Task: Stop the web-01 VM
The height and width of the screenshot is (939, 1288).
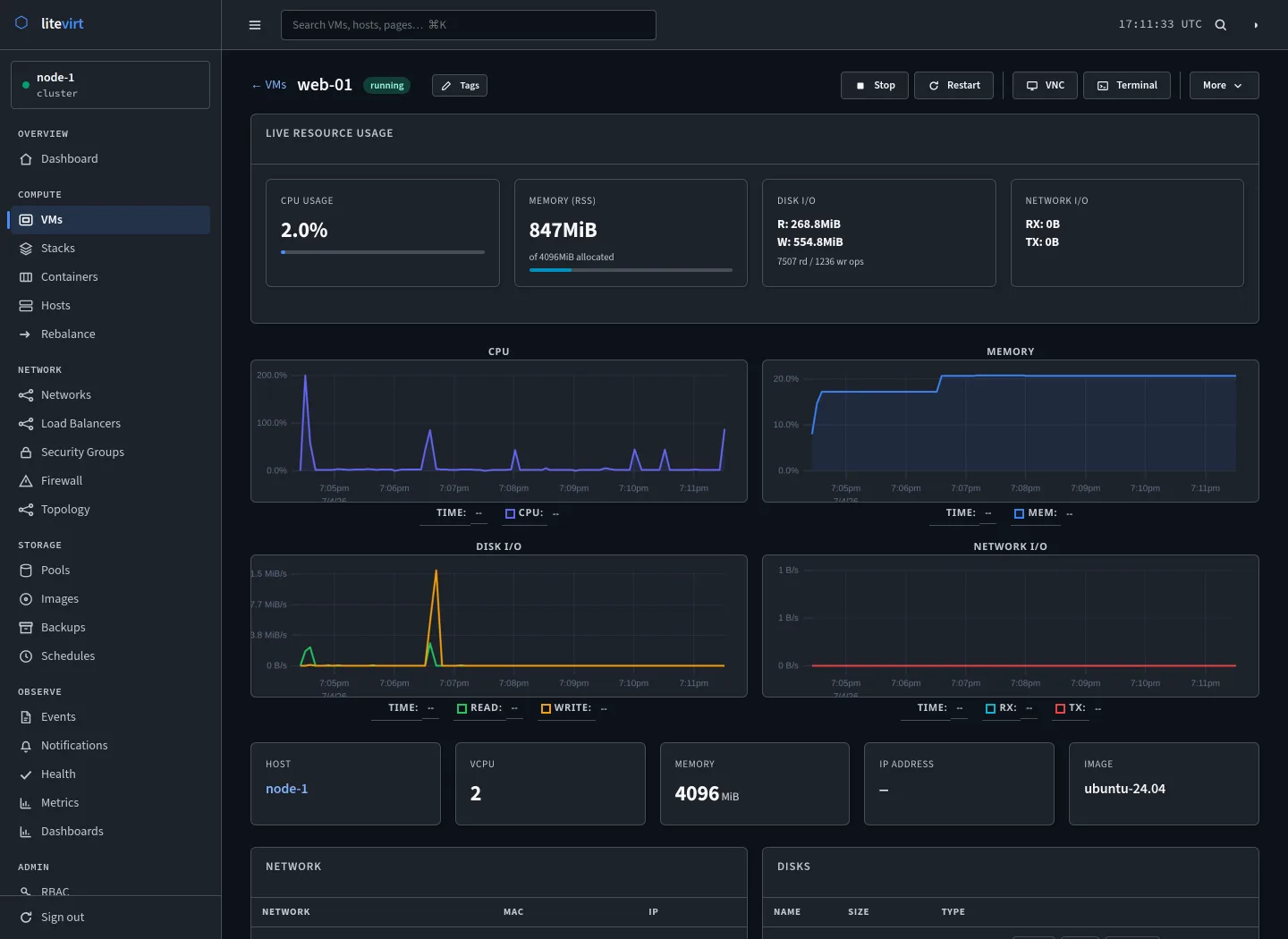Action: [x=875, y=85]
